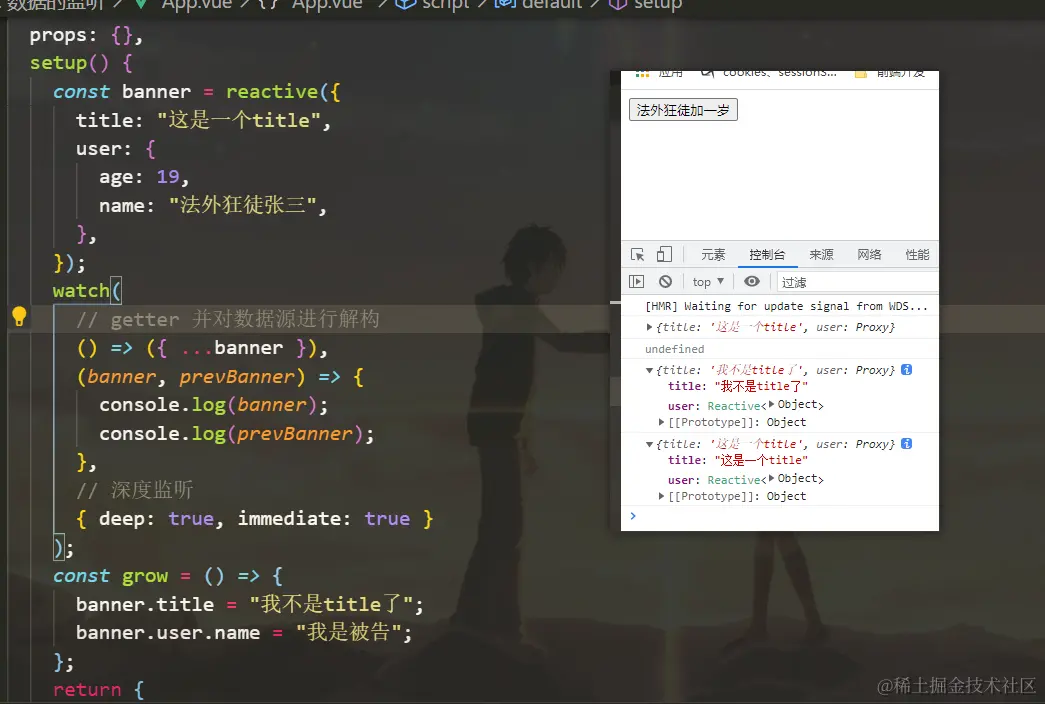Screen dimensions: 1045x704
Task: Click 'const banner = reactive({' code line
Action: click(197, 91)
